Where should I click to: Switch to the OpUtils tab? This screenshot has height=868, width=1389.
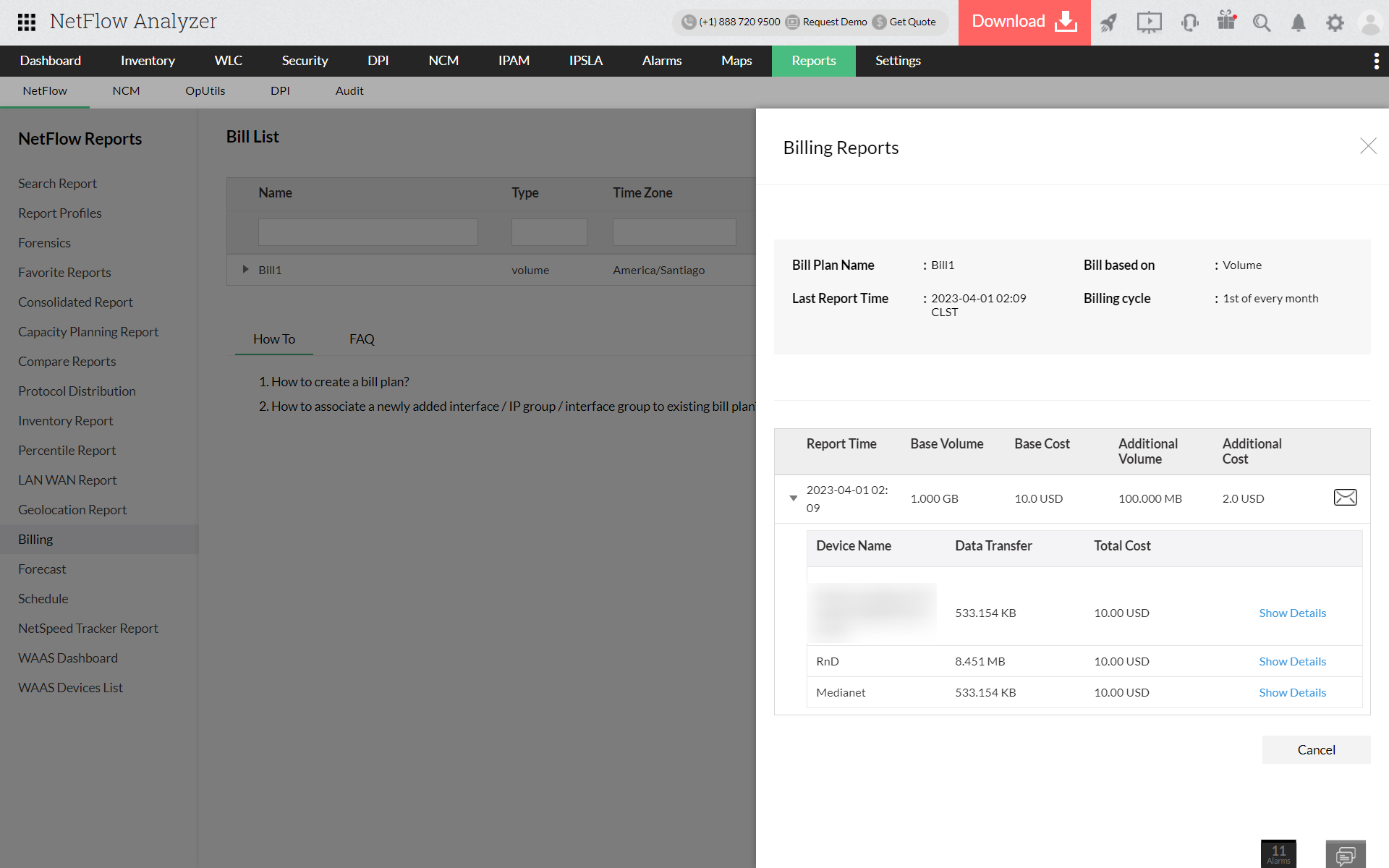[205, 91]
